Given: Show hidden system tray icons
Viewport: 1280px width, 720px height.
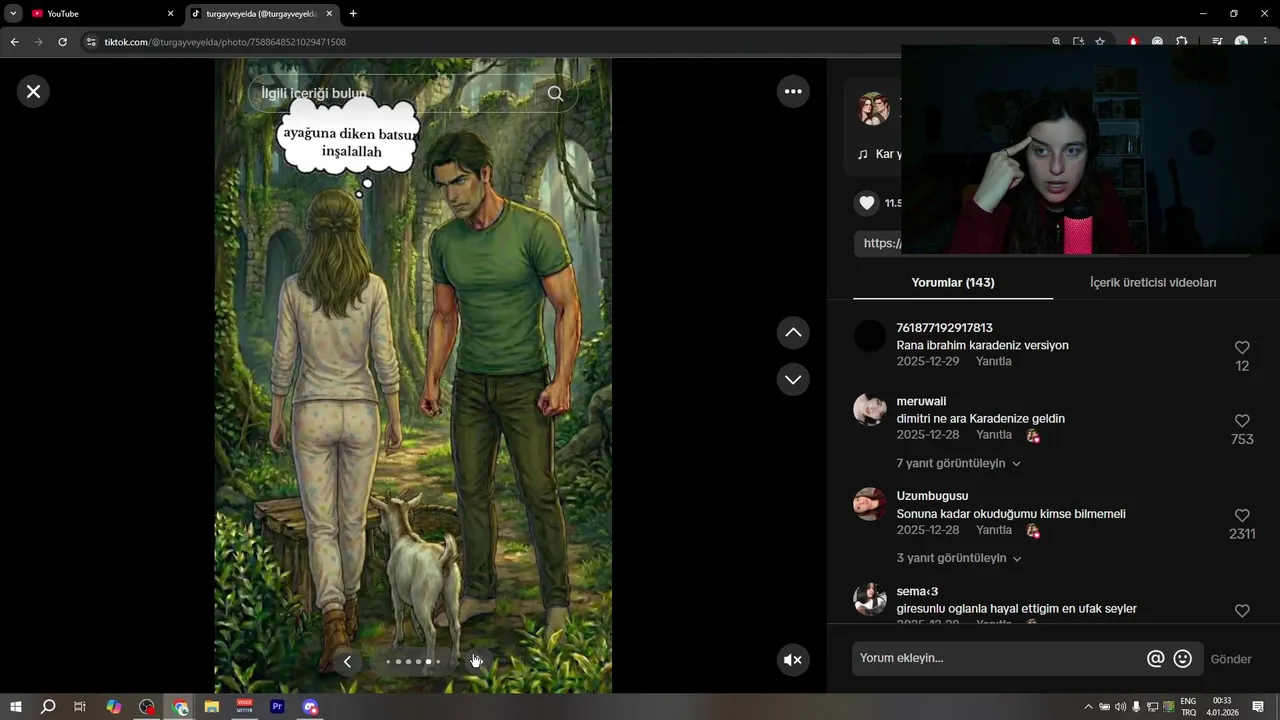Looking at the screenshot, I should pos(1088,707).
